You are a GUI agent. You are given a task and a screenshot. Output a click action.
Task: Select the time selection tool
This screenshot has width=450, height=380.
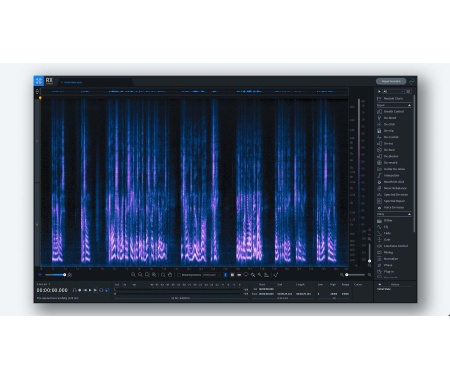click(225, 275)
